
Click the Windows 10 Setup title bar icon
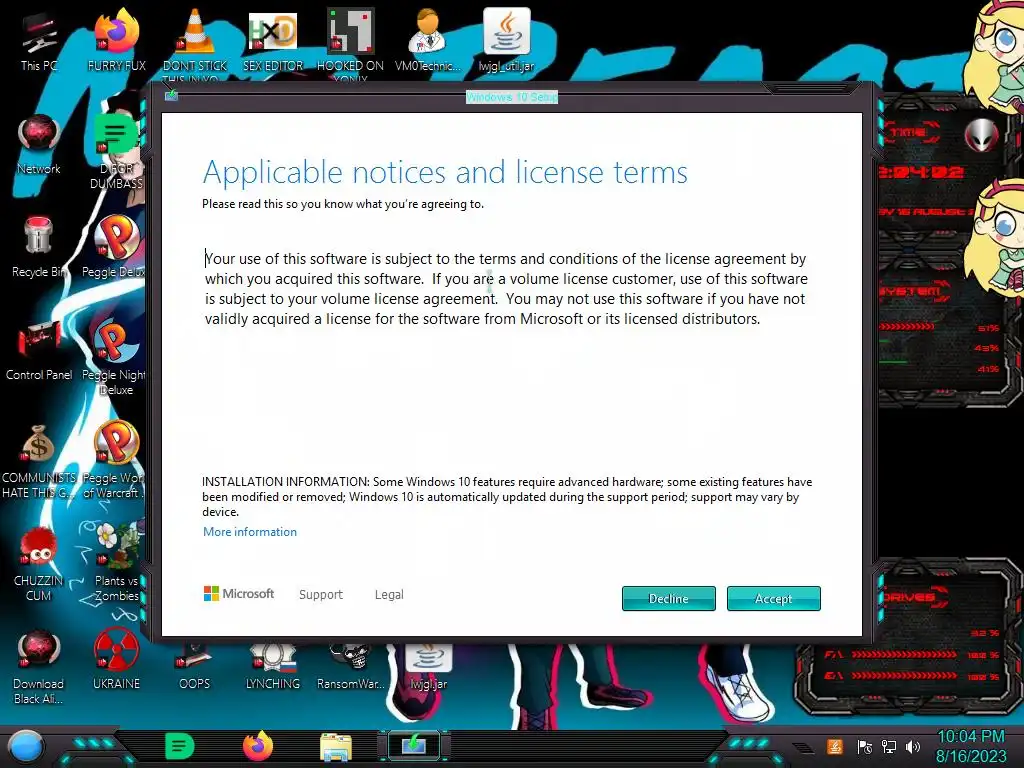pyautogui.click(x=171, y=95)
